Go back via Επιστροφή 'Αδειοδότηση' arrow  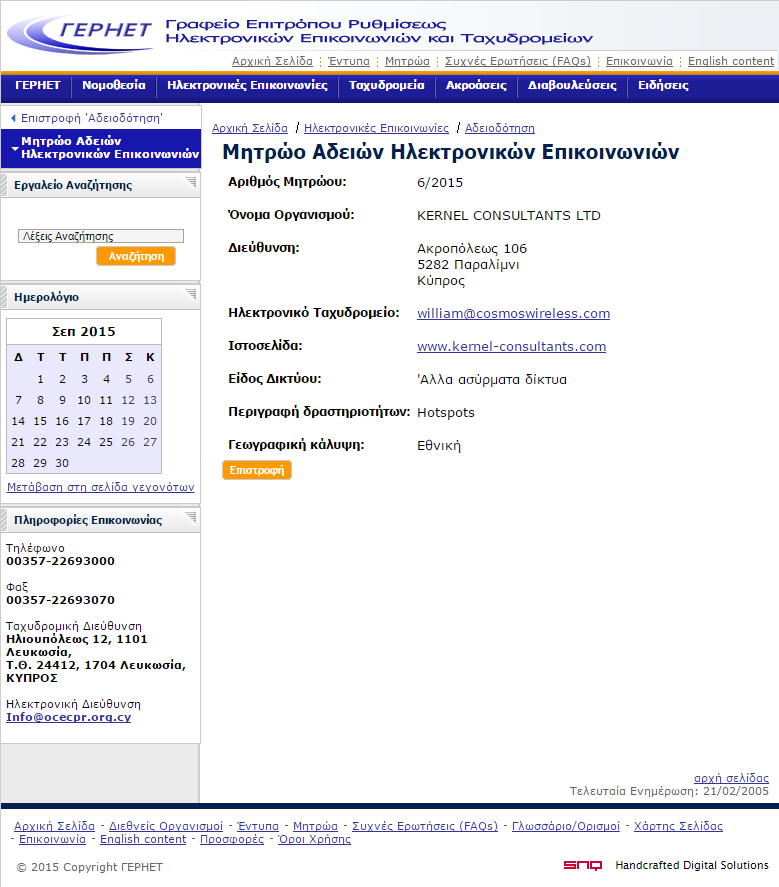coord(13,118)
